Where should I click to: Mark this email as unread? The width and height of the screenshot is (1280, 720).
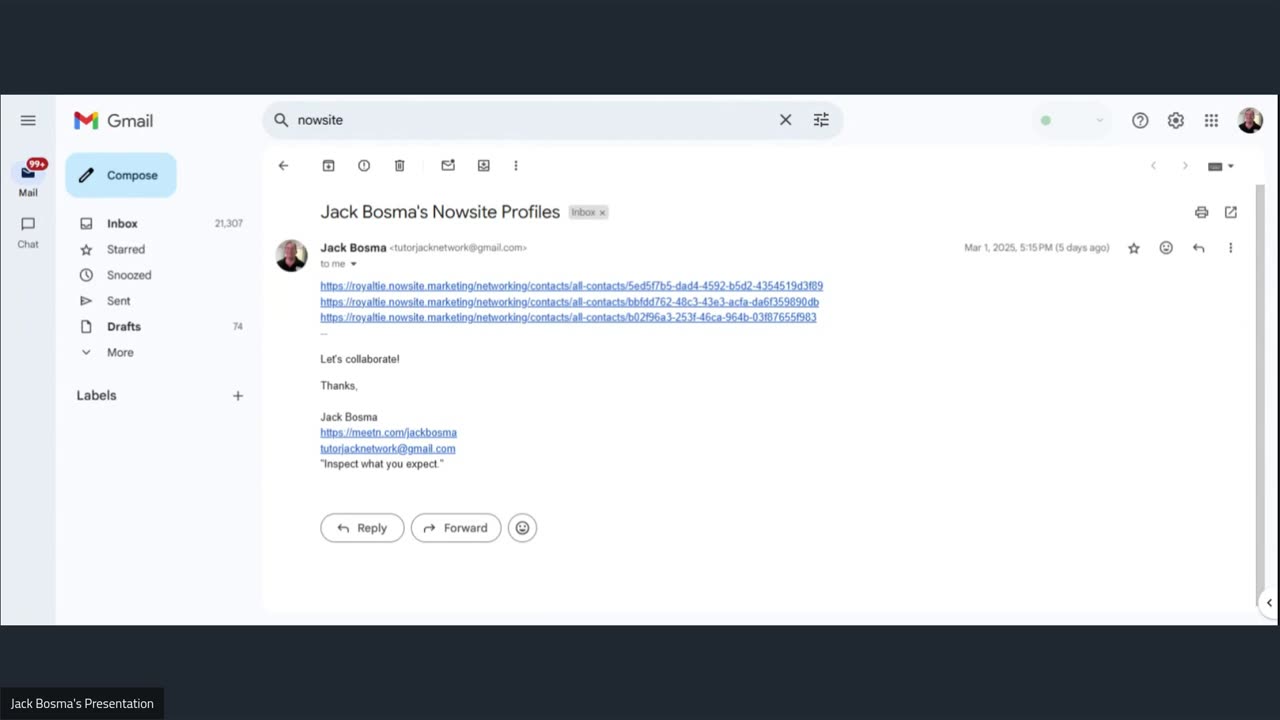[x=448, y=166]
